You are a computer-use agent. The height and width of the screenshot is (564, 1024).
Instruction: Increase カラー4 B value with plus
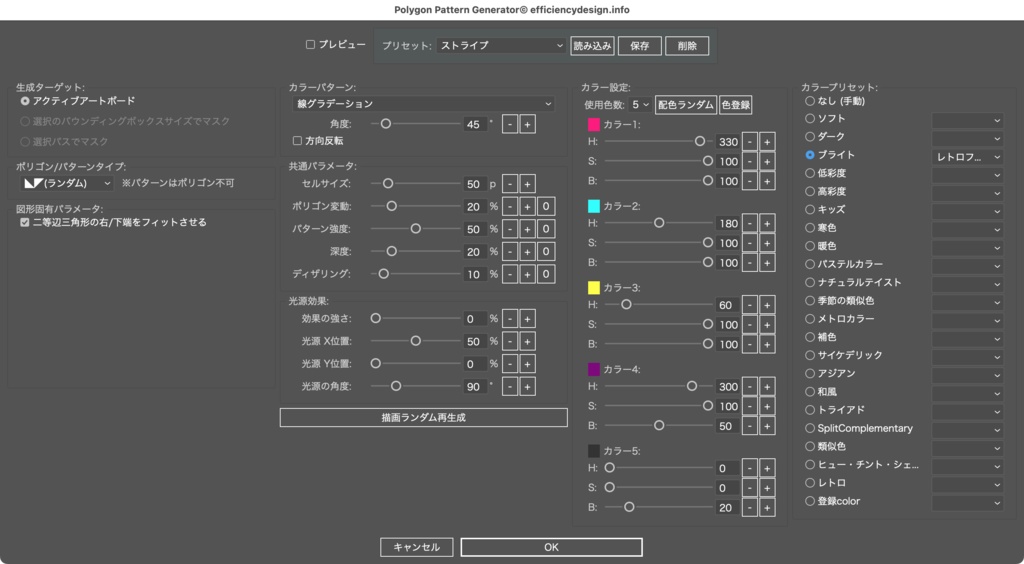click(767, 426)
